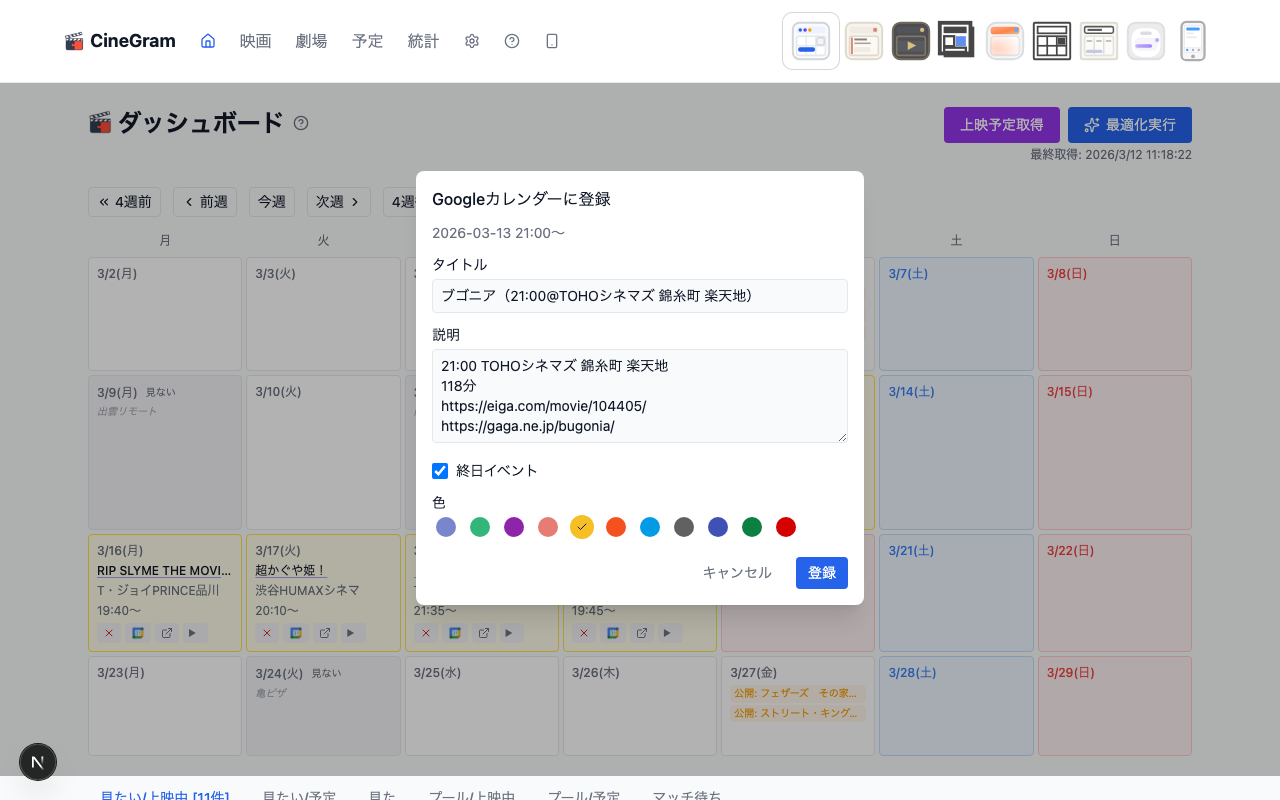Click the 前週 previous-week chevron button
The image size is (1280, 800).
coord(205,201)
